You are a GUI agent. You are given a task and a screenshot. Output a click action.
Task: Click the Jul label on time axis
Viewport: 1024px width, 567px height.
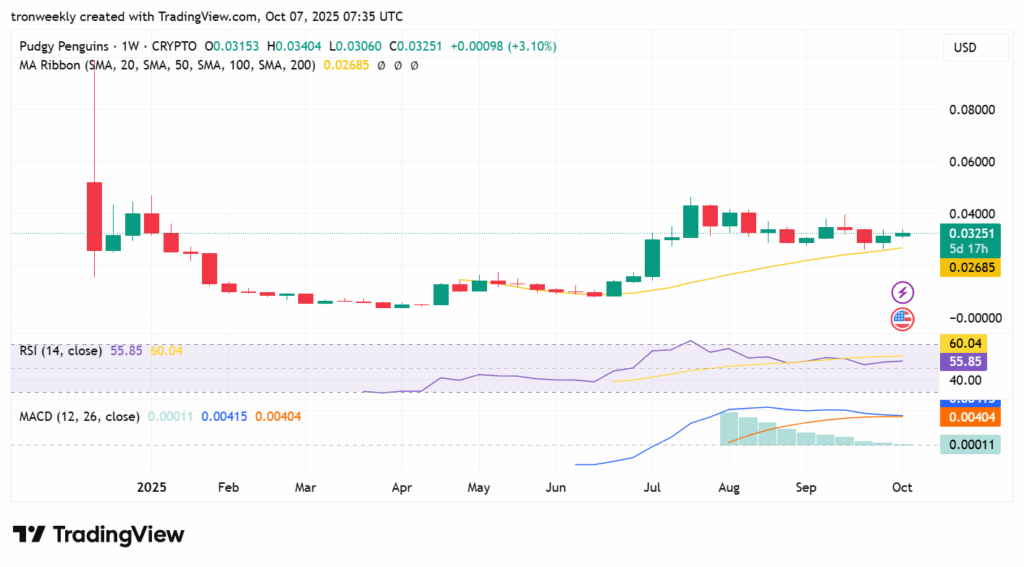652,488
